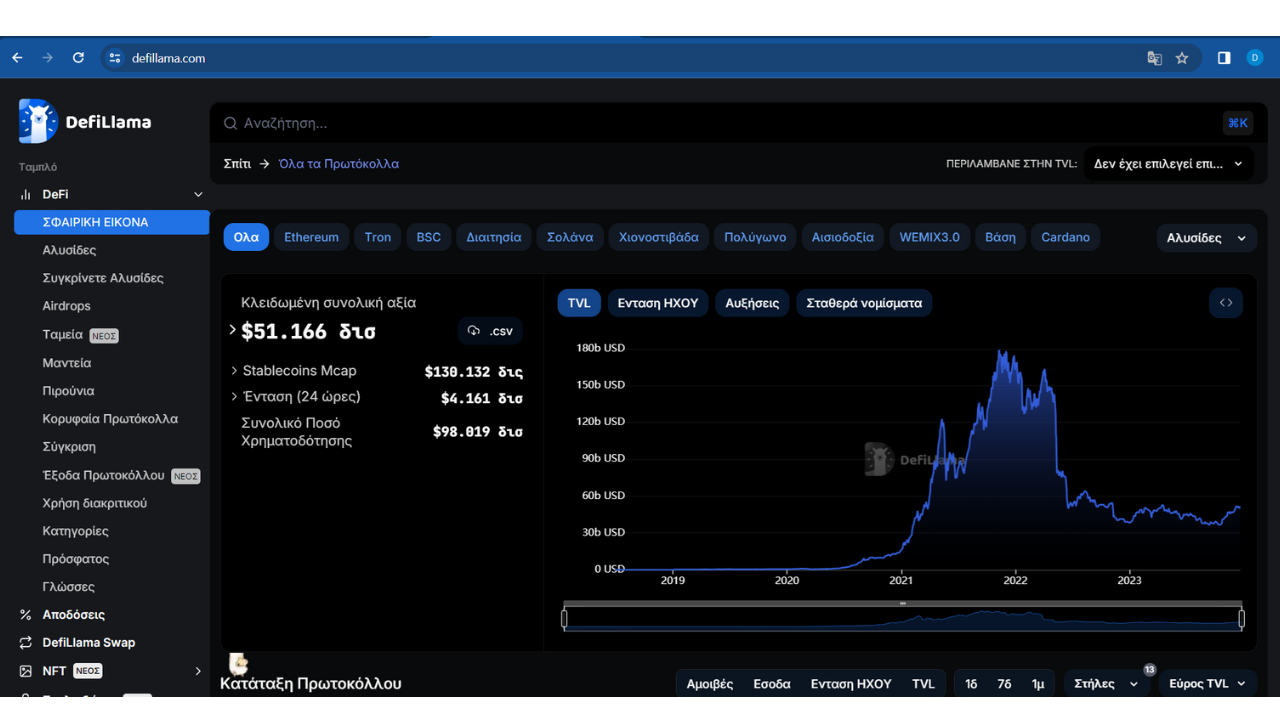
Task: Expand the $51.166 total value arrow
Action: pos(233,329)
